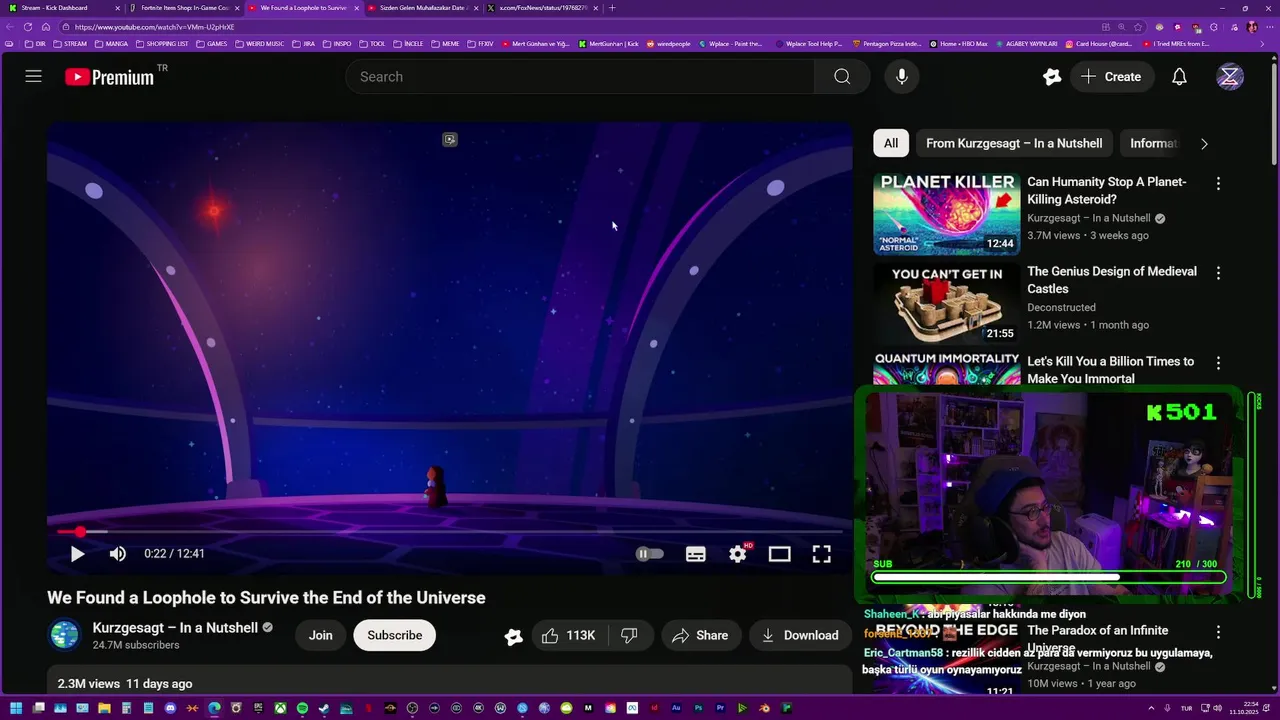Open notifications bell
The height and width of the screenshot is (720, 1280).
pyautogui.click(x=1179, y=77)
